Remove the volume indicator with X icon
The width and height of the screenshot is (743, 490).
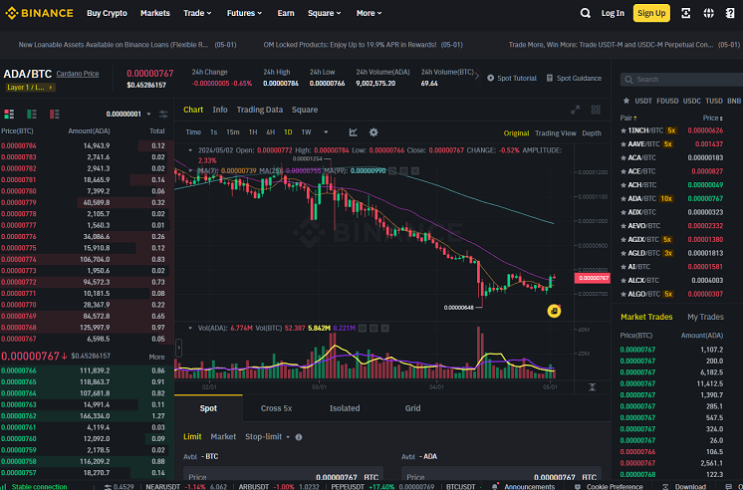click(385, 328)
